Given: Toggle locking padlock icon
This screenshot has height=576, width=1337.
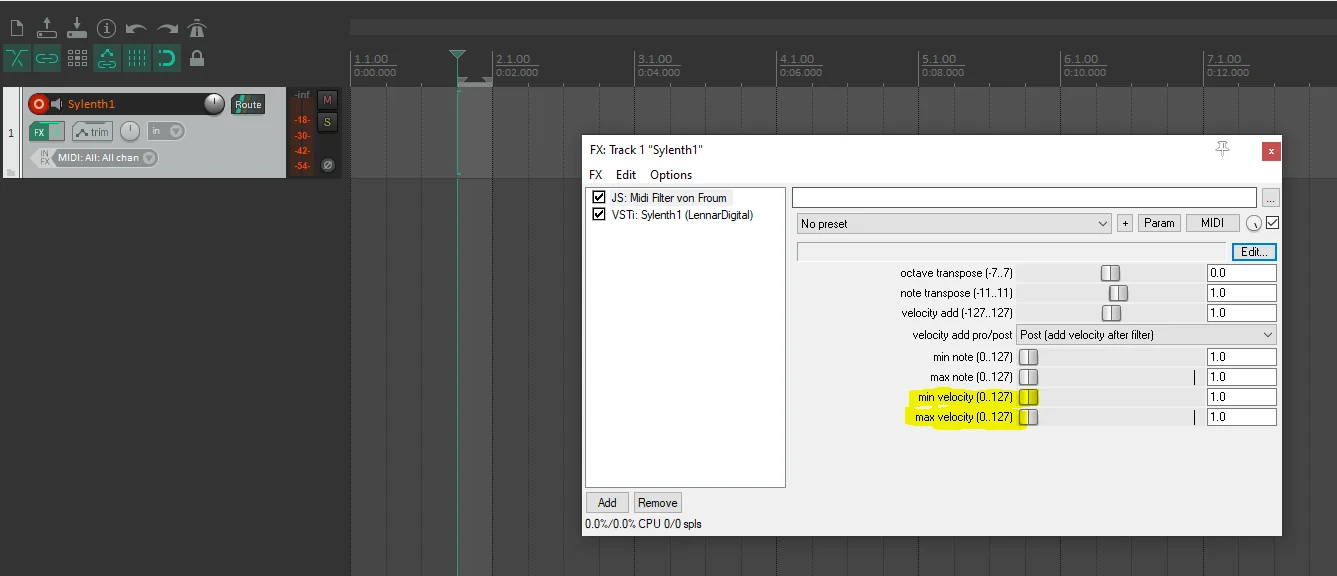Looking at the screenshot, I should click(197, 58).
